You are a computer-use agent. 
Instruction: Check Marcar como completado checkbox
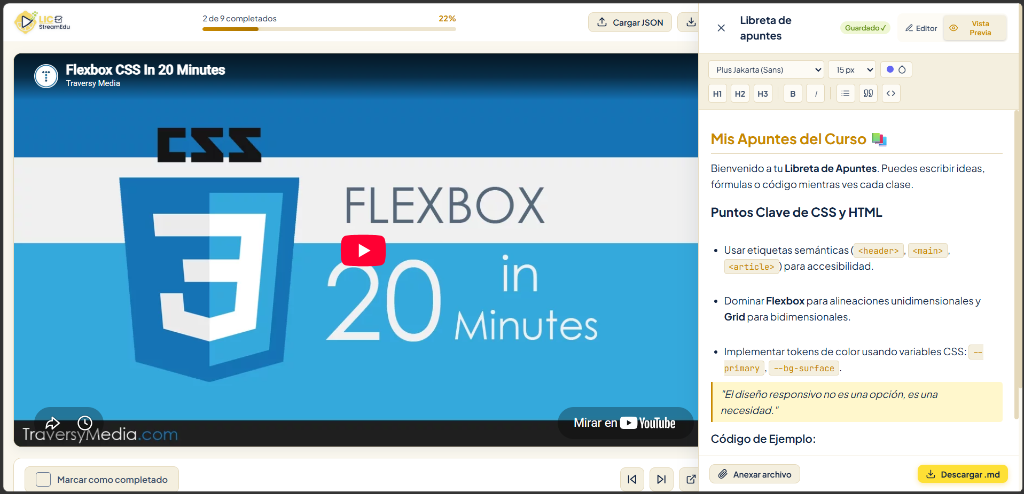[43, 480]
